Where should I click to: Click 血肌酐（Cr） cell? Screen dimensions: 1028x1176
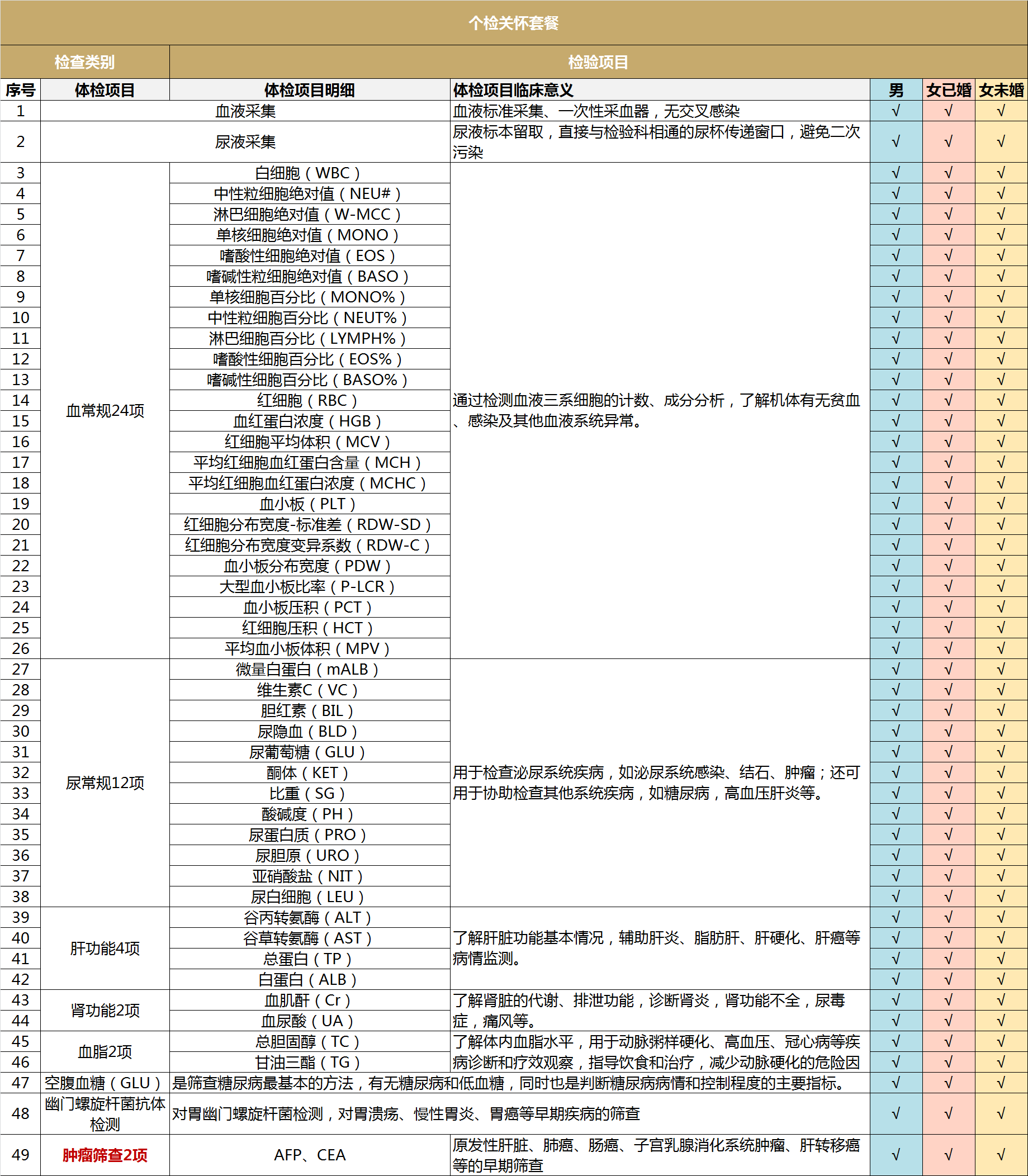coord(310,1000)
